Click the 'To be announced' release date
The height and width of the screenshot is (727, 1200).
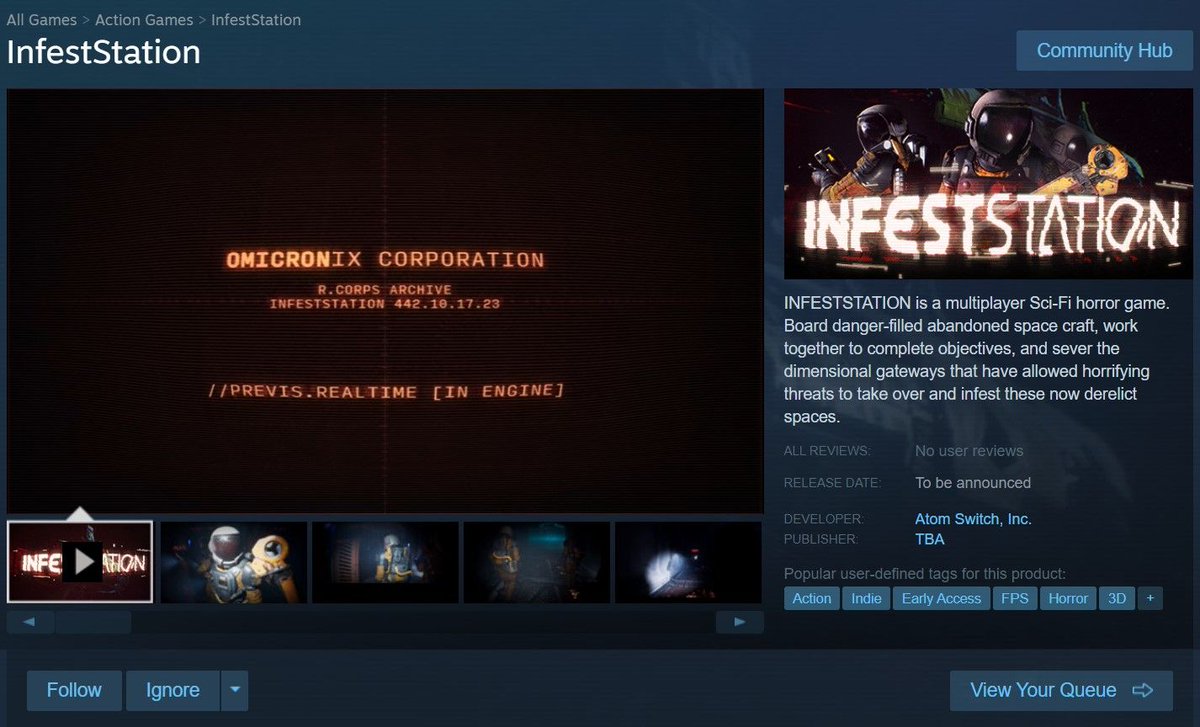973,482
